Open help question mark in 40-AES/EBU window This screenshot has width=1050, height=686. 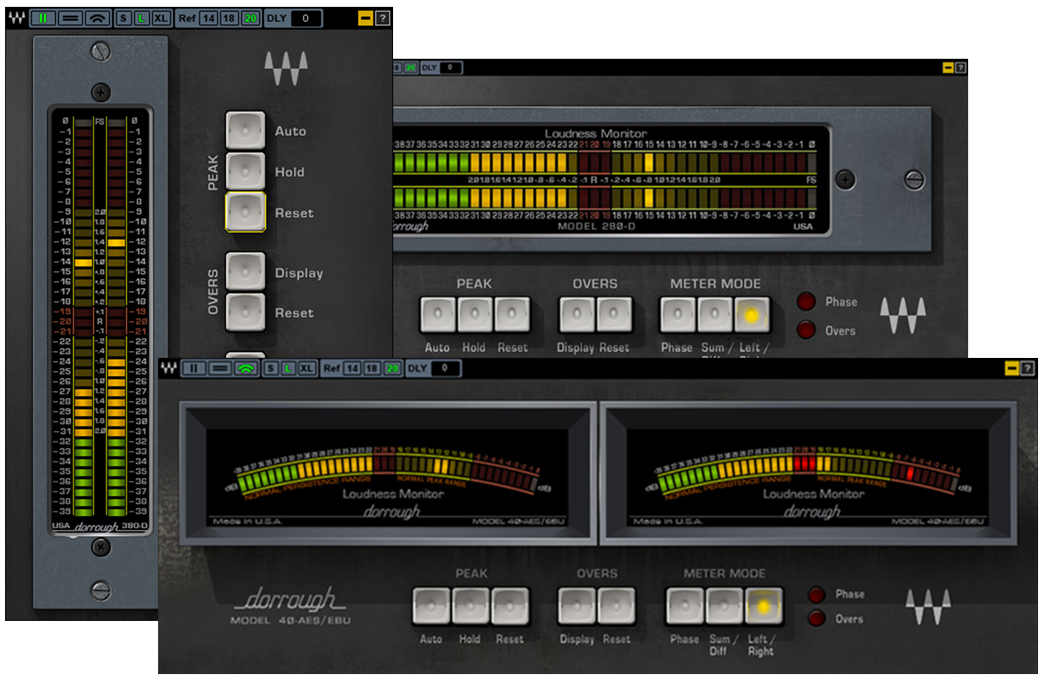[1028, 368]
